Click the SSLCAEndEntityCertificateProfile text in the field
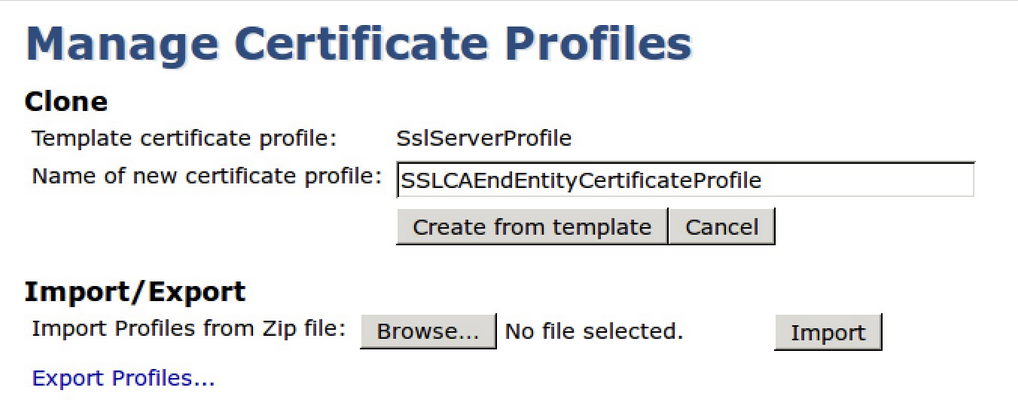 pos(581,181)
